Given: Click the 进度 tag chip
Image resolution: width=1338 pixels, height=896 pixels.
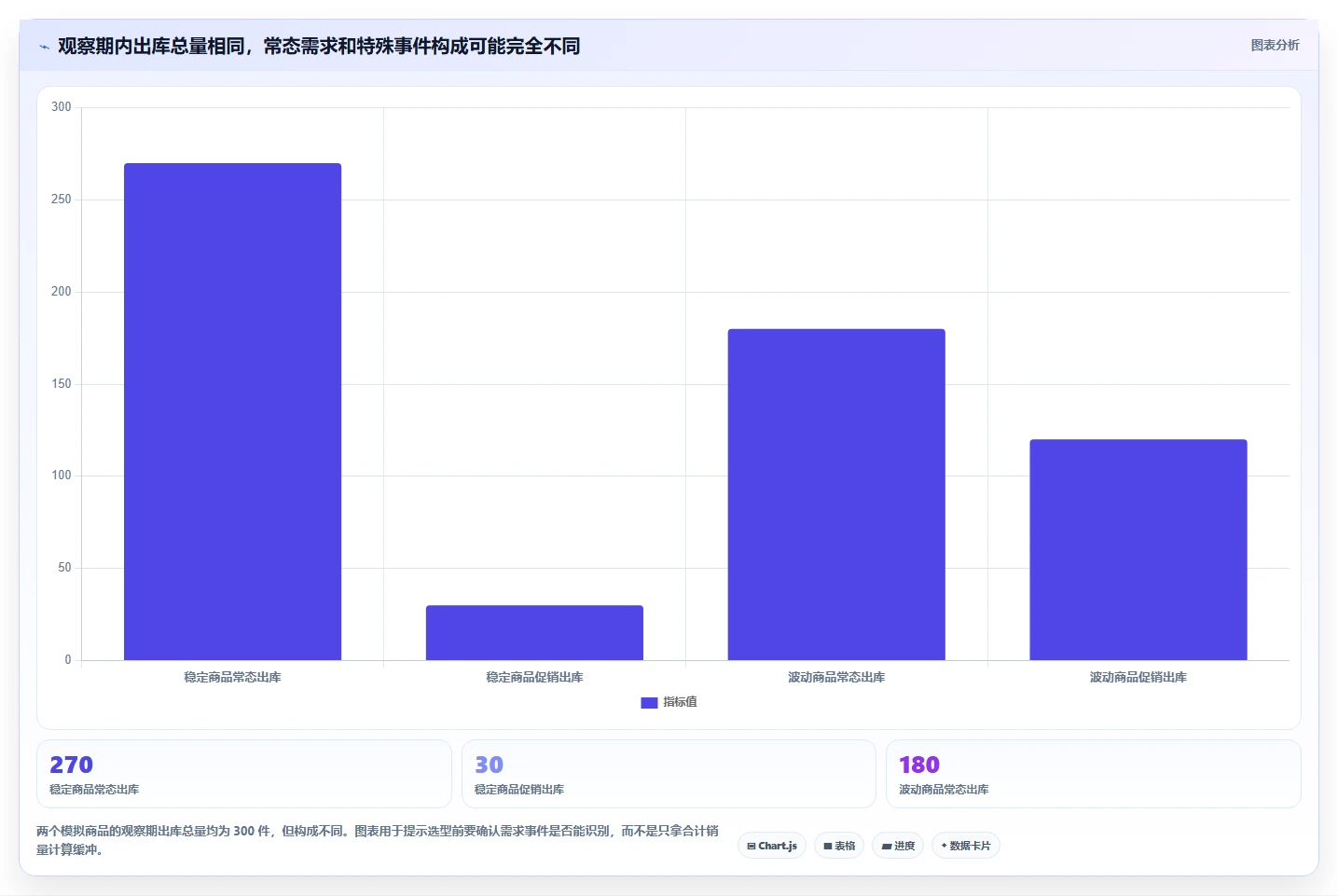Looking at the screenshot, I should click(x=898, y=846).
